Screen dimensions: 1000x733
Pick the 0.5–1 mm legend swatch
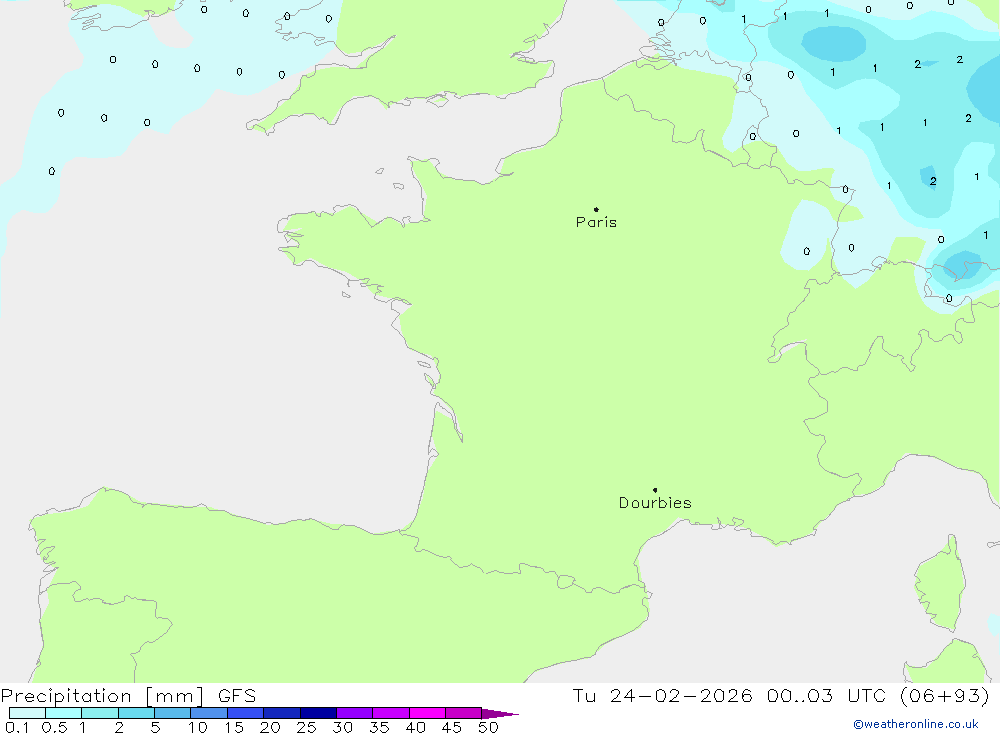[x=63, y=713]
